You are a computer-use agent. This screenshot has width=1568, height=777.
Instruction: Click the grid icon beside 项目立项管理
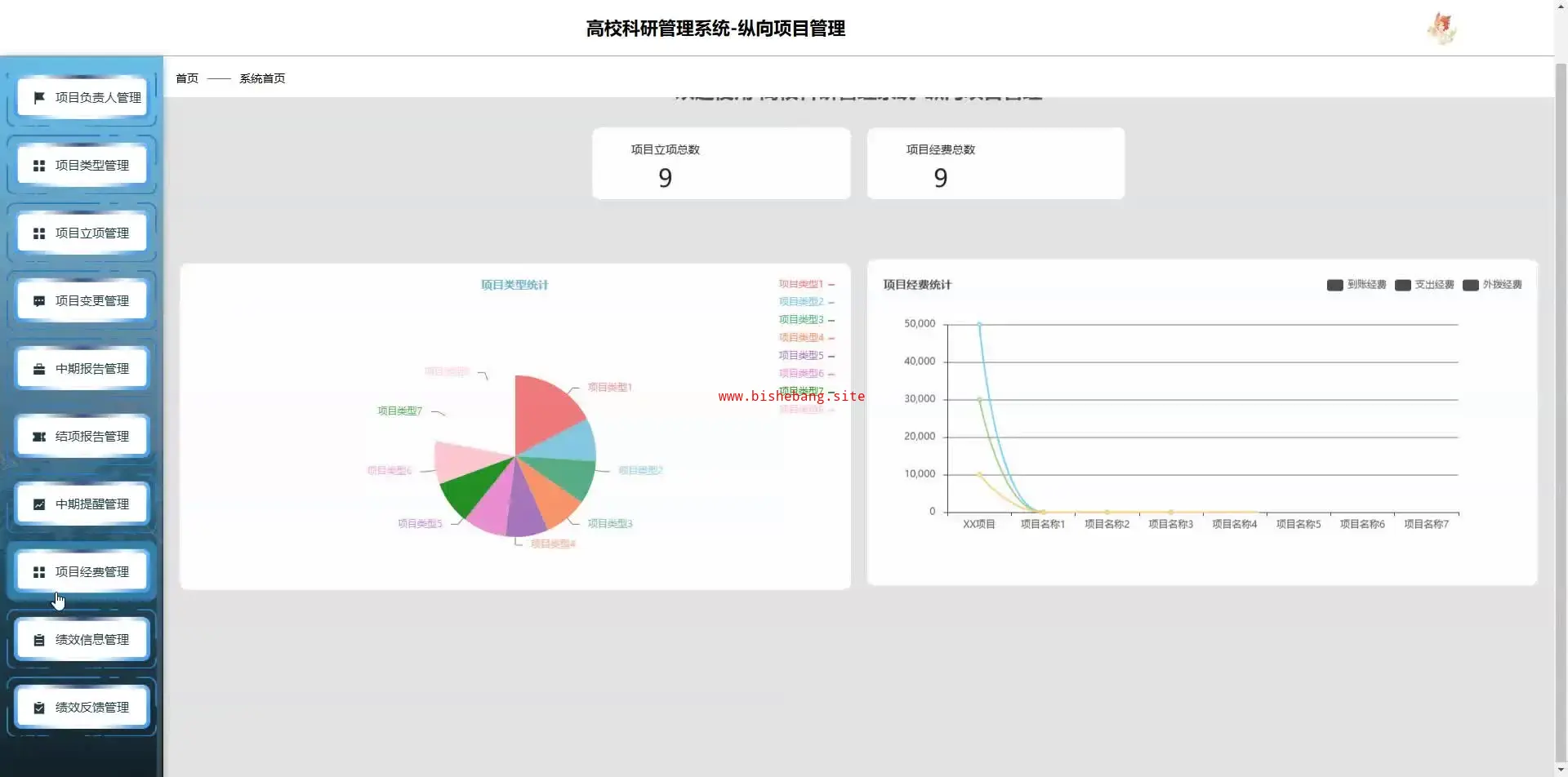pyautogui.click(x=38, y=233)
